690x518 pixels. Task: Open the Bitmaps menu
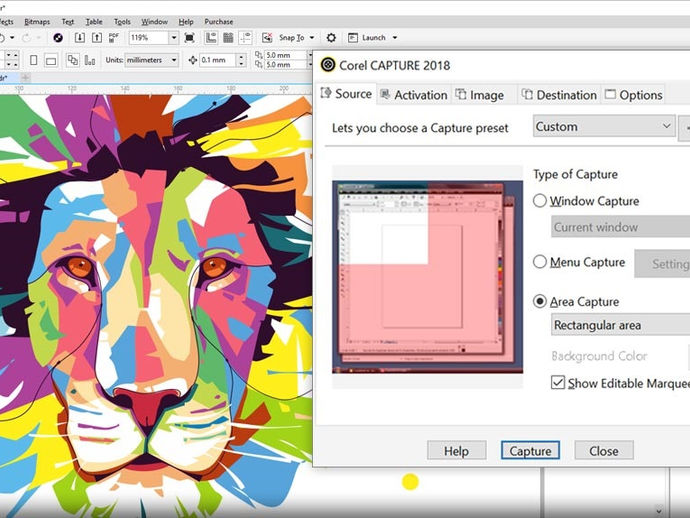pyautogui.click(x=37, y=22)
